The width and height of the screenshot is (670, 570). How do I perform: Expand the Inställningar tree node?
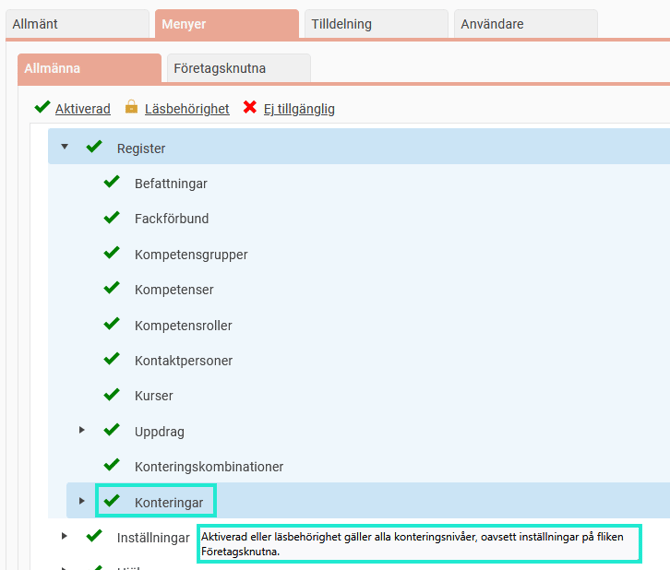click(x=65, y=536)
